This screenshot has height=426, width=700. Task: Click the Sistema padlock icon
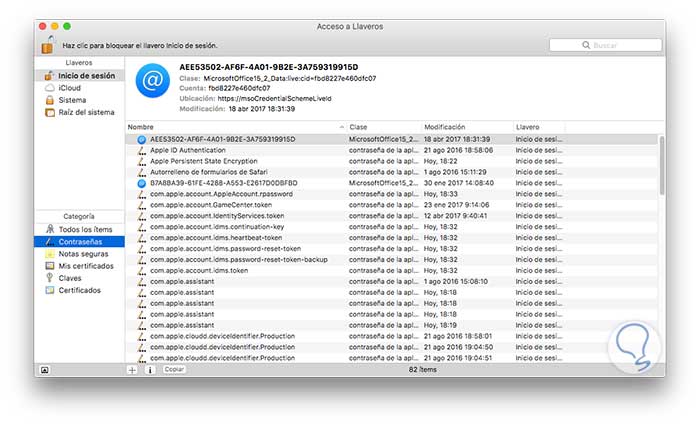[50, 100]
